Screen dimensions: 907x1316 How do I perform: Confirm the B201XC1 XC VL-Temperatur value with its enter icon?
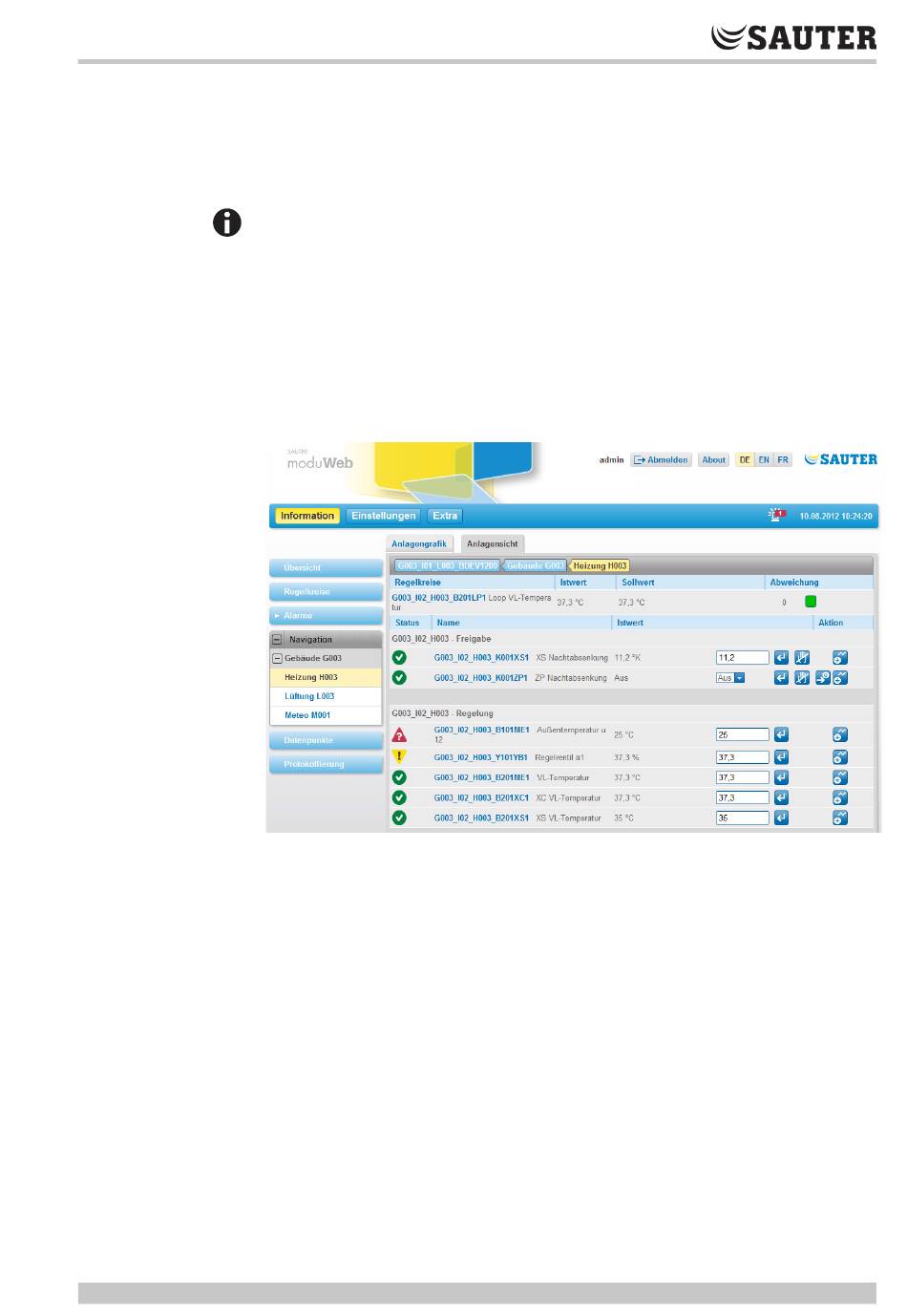(781, 797)
